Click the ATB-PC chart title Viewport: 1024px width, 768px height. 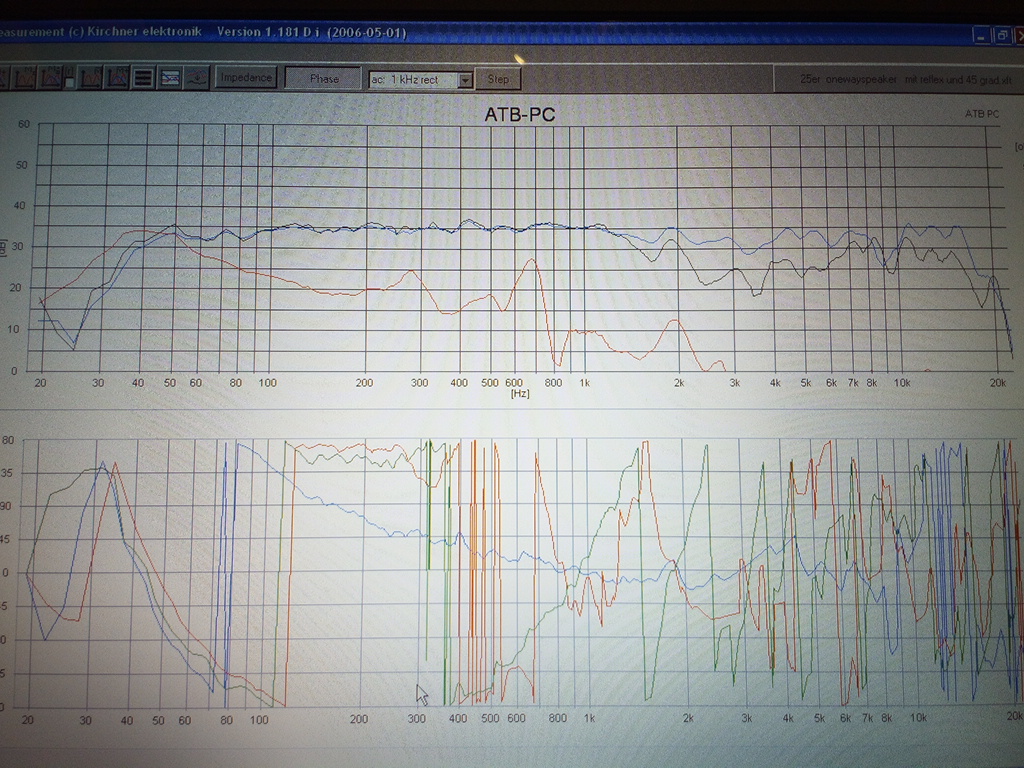[x=520, y=114]
